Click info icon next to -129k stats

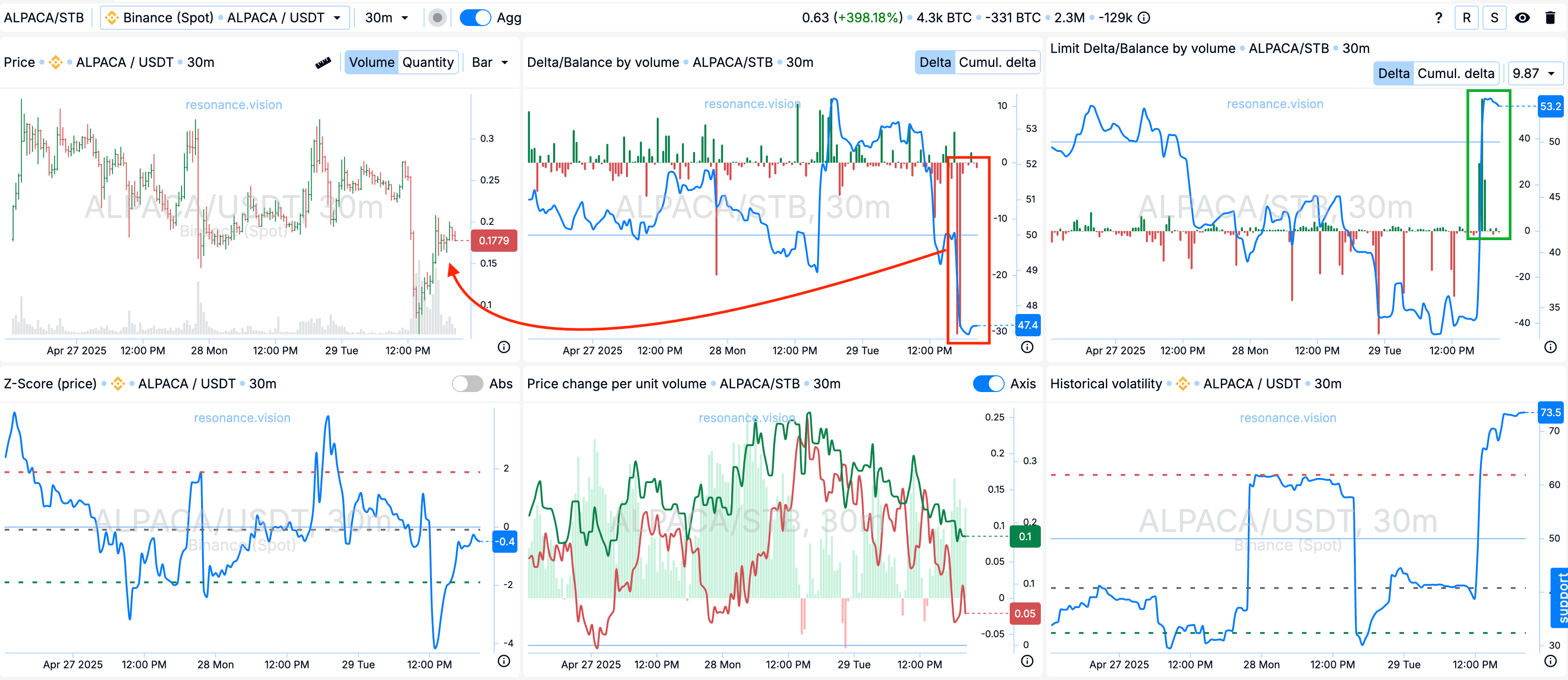pyautogui.click(x=1144, y=18)
